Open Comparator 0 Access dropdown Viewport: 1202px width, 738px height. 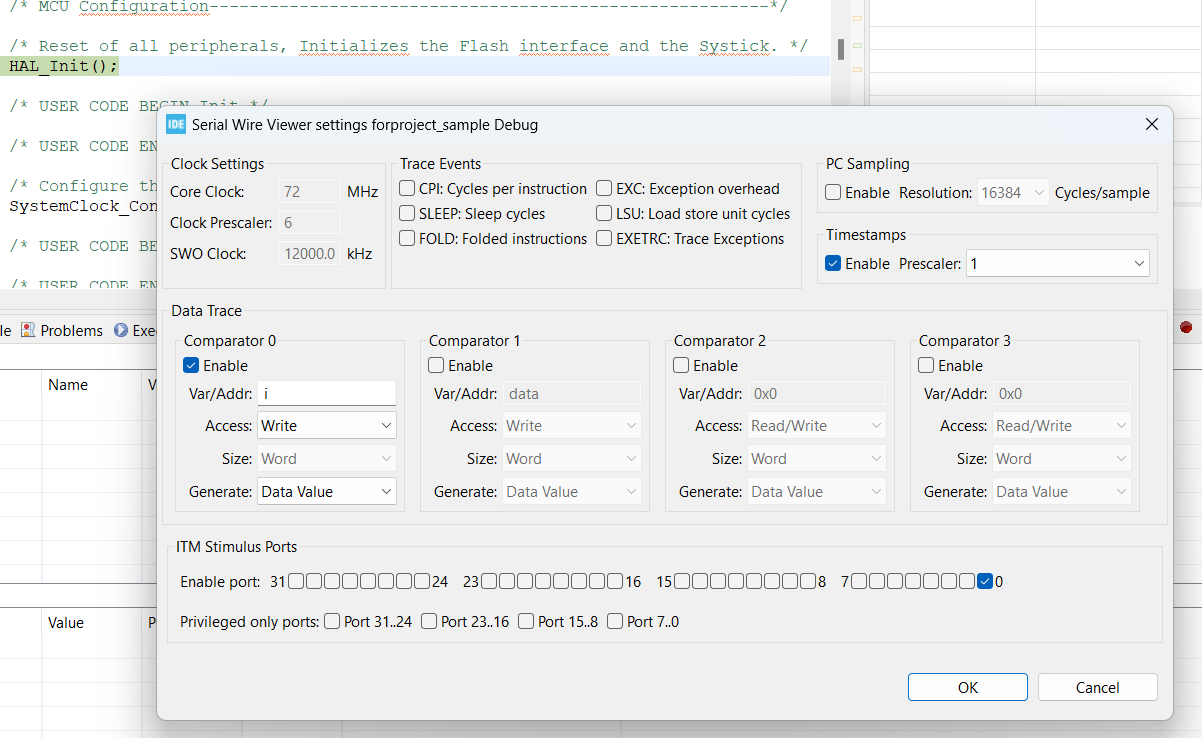pyautogui.click(x=327, y=425)
